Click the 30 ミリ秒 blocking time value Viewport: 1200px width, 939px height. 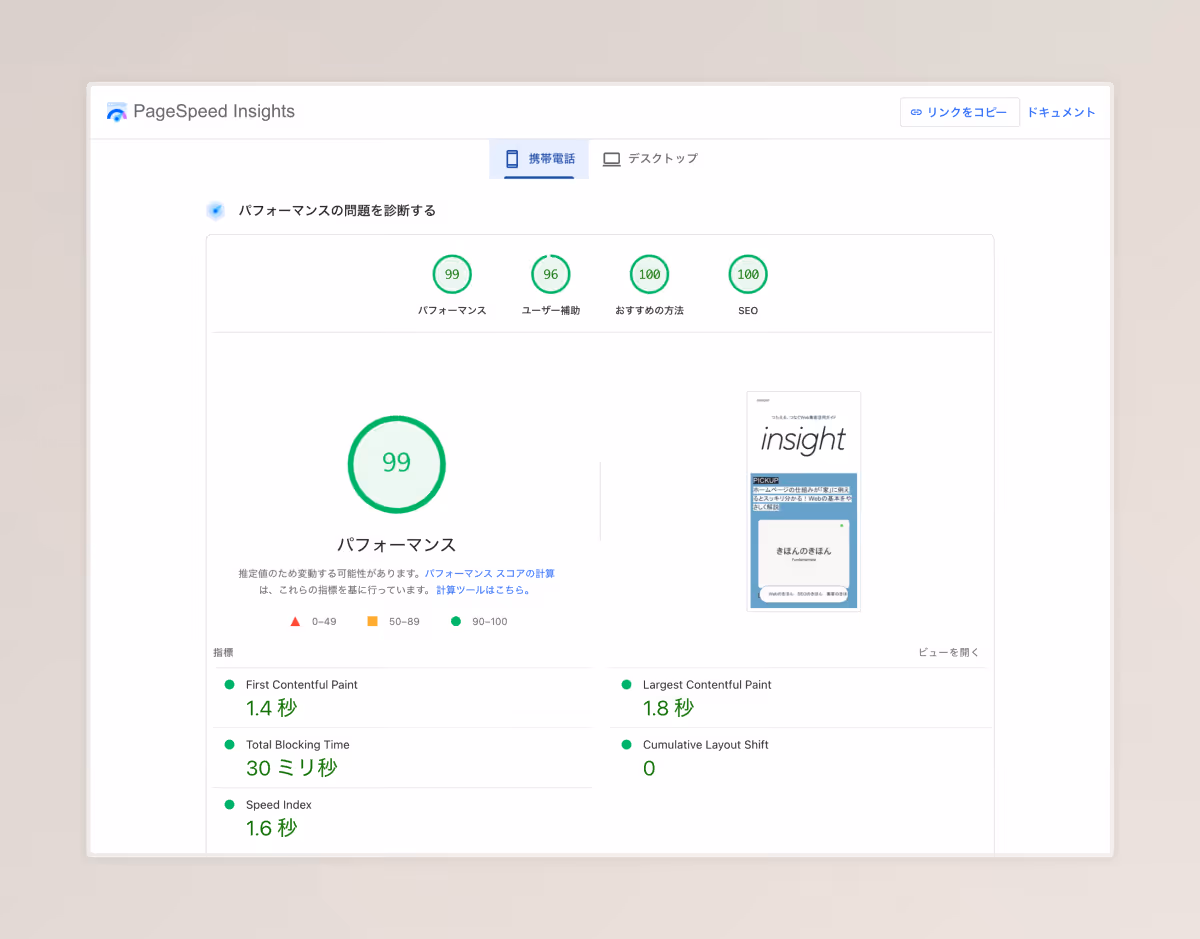coord(292,768)
